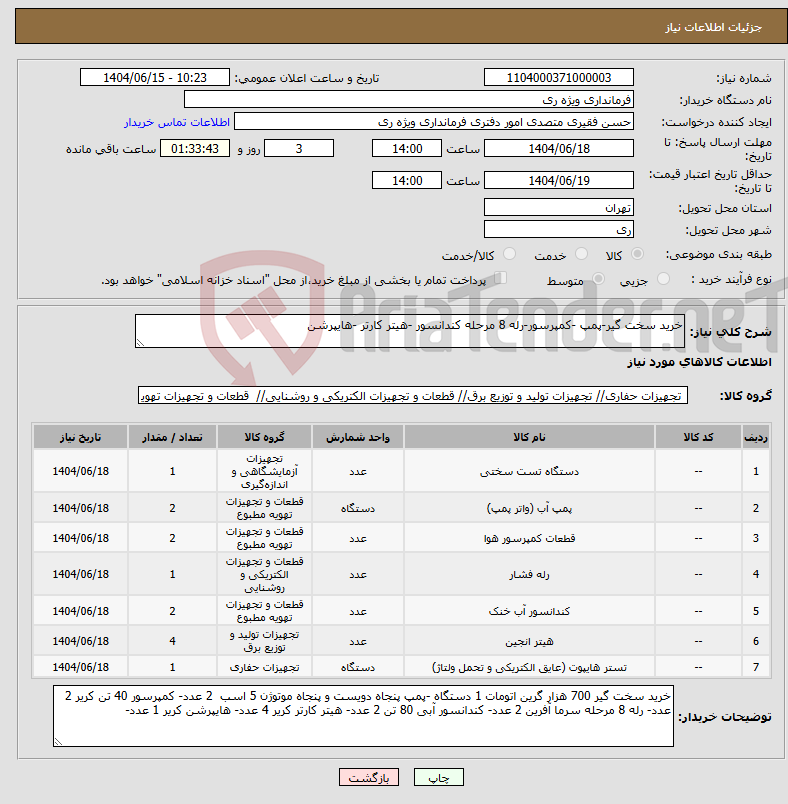Click the تعداد / مقدار column header
788x804 pixels.
pyautogui.click(x=172, y=437)
